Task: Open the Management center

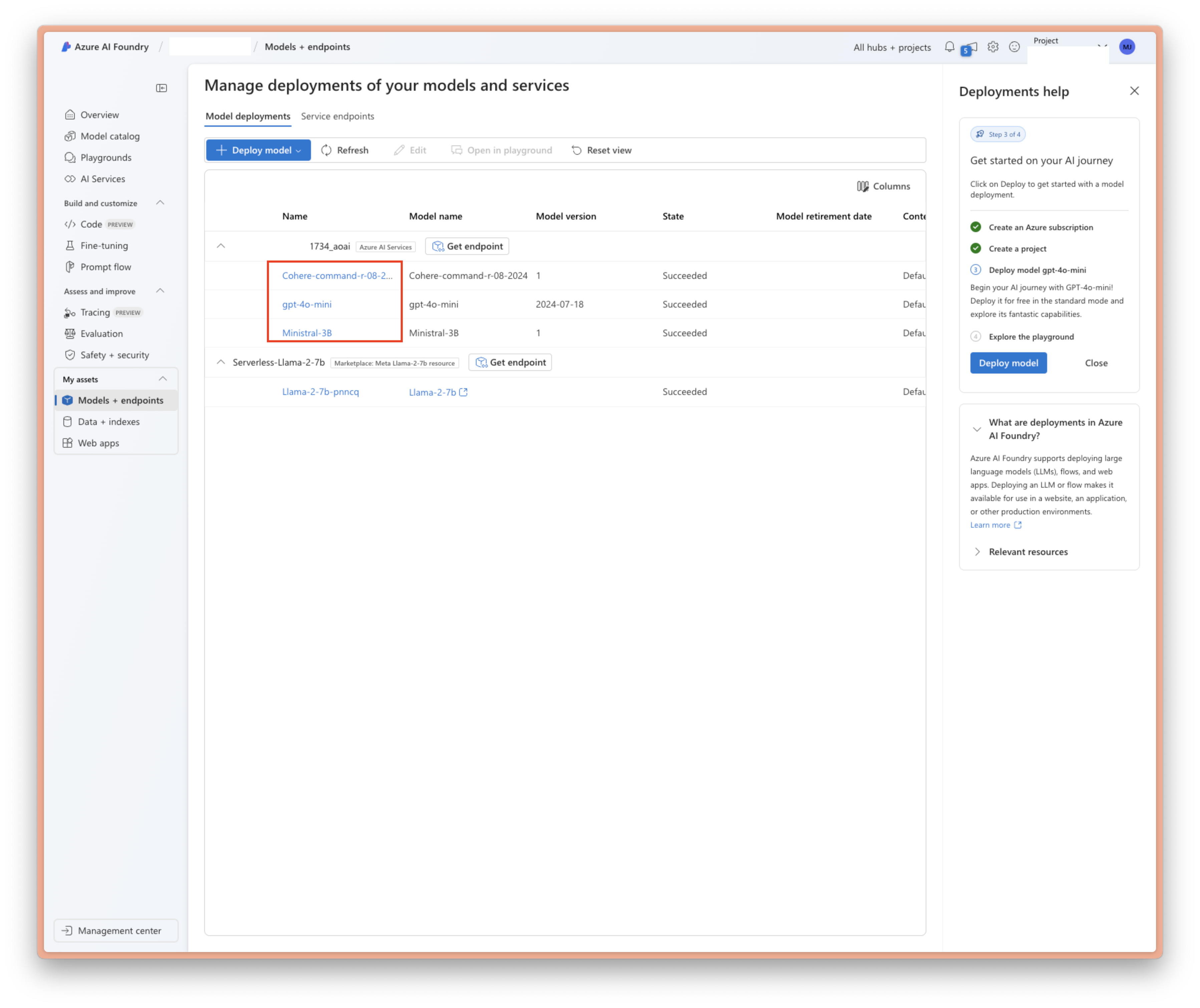Action: pos(116,931)
